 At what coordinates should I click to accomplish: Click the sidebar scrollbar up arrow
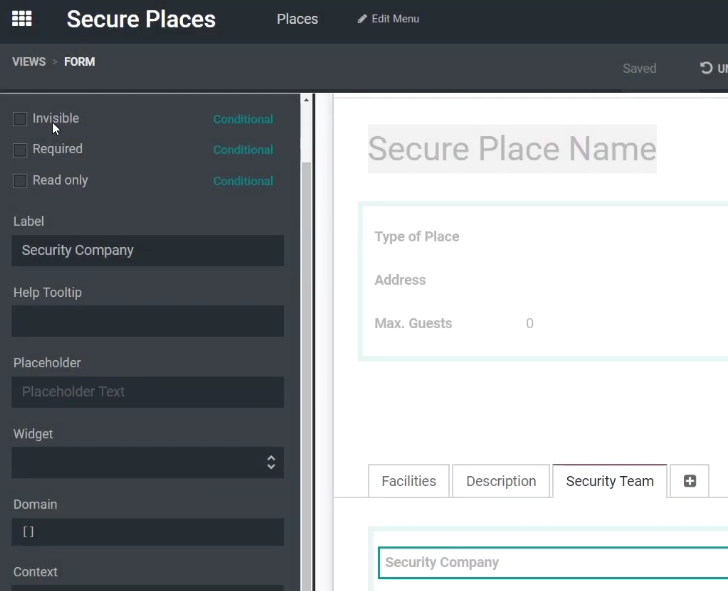306,100
